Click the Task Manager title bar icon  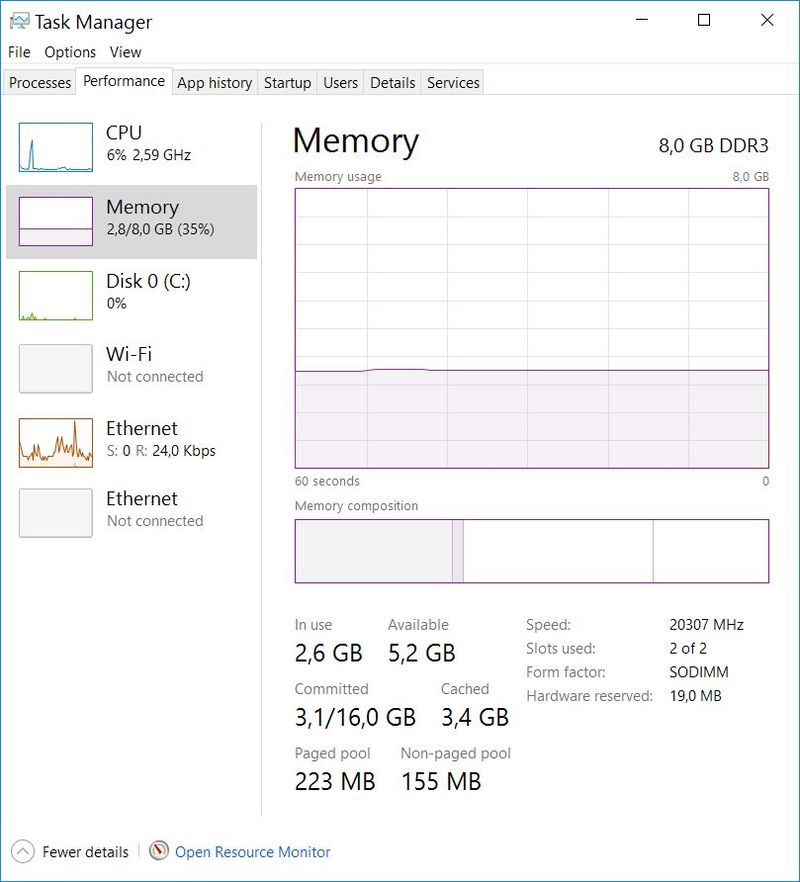point(19,21)
